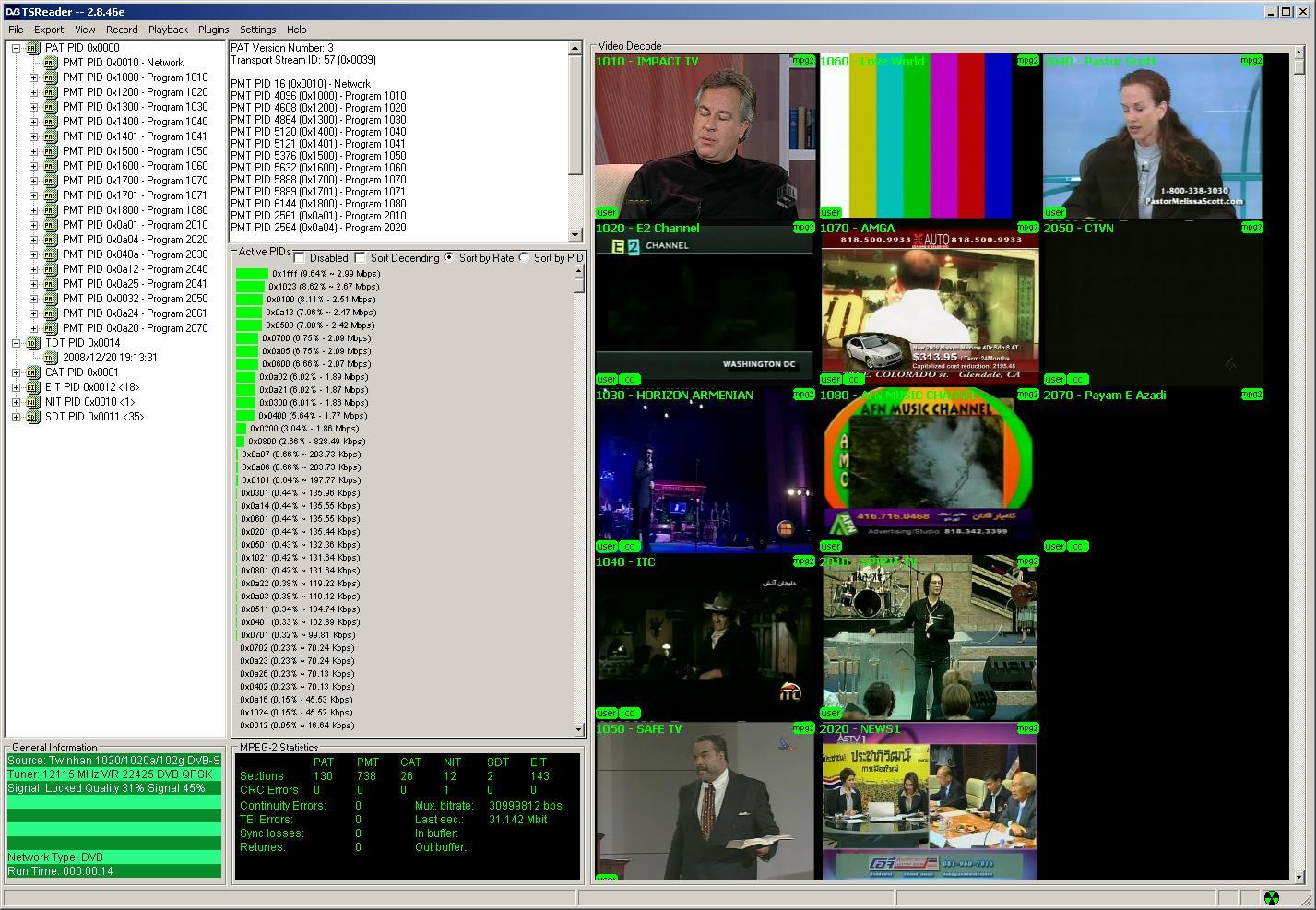Screen dimensions: 1316x910
Task: Click the mpg2 badge on 1060 Love World
Action: [x=1027, y=61]
